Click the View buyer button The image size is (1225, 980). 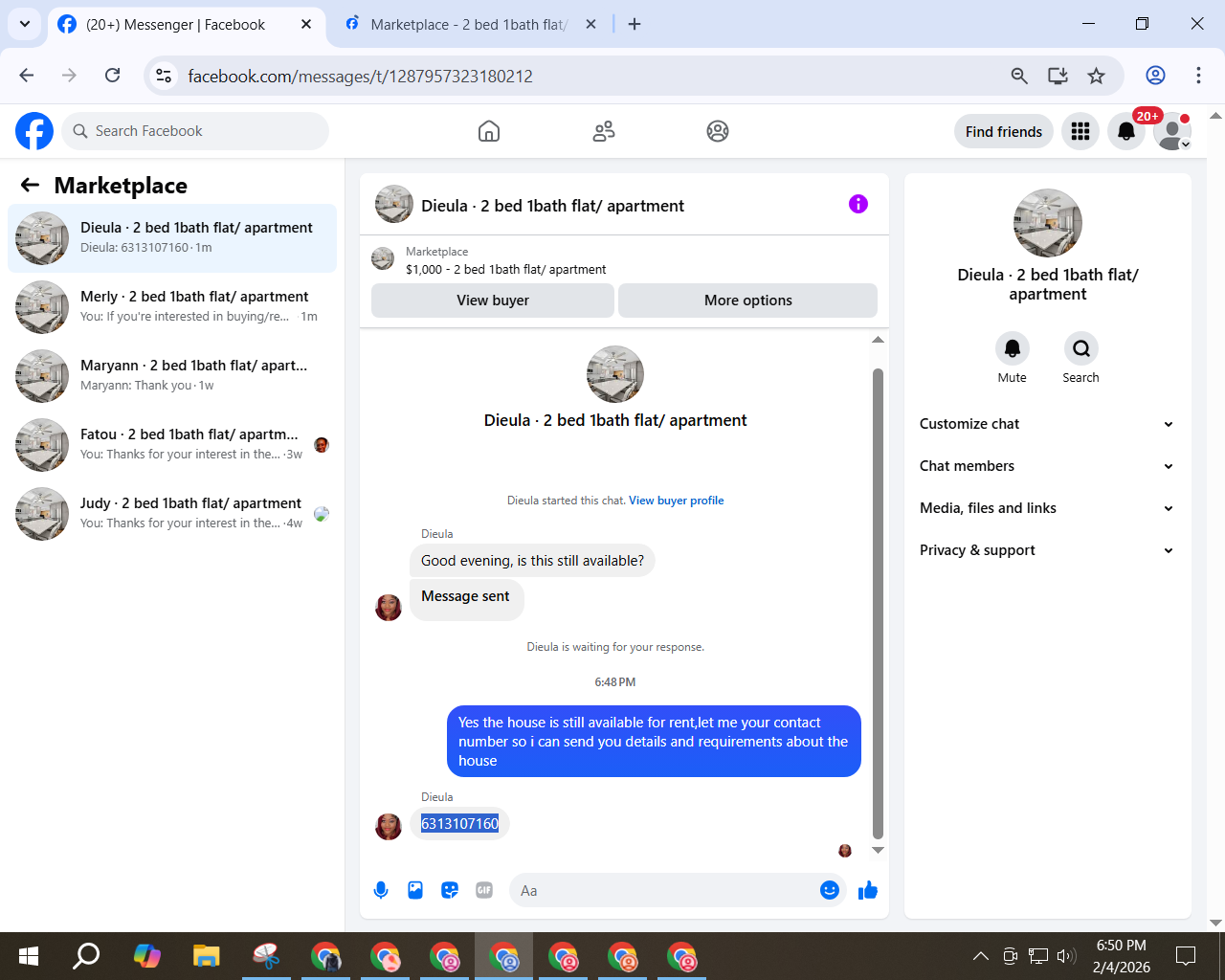pos(493,301)
